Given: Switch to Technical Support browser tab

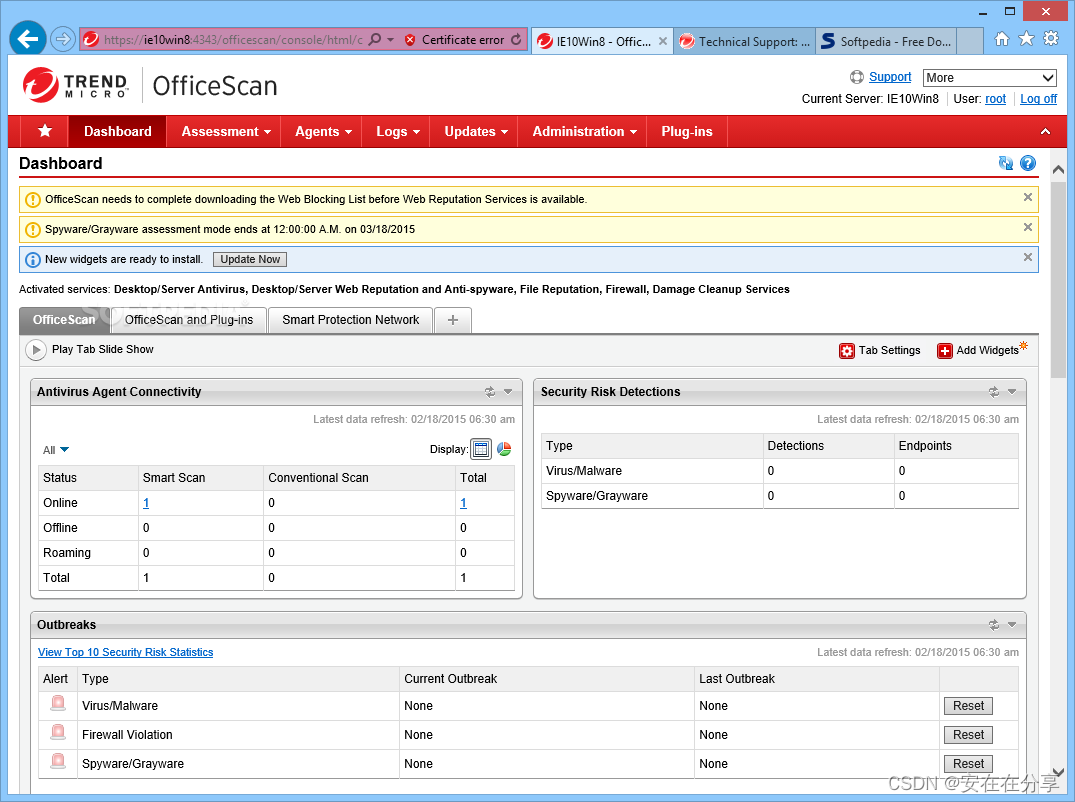Looking at the screenshot, I should point(745,41).
